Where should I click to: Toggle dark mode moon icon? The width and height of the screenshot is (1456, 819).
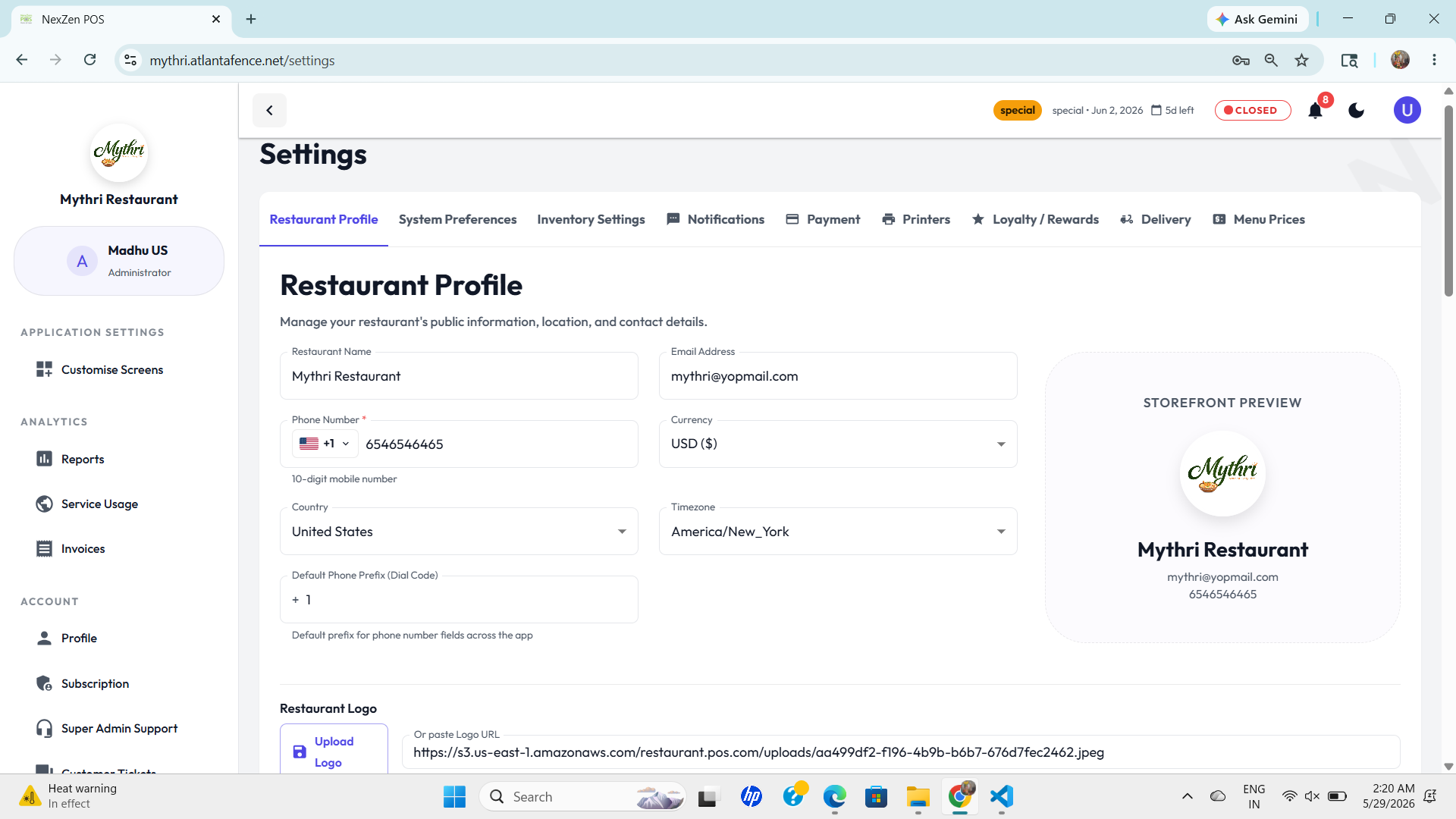[1357, 111]
